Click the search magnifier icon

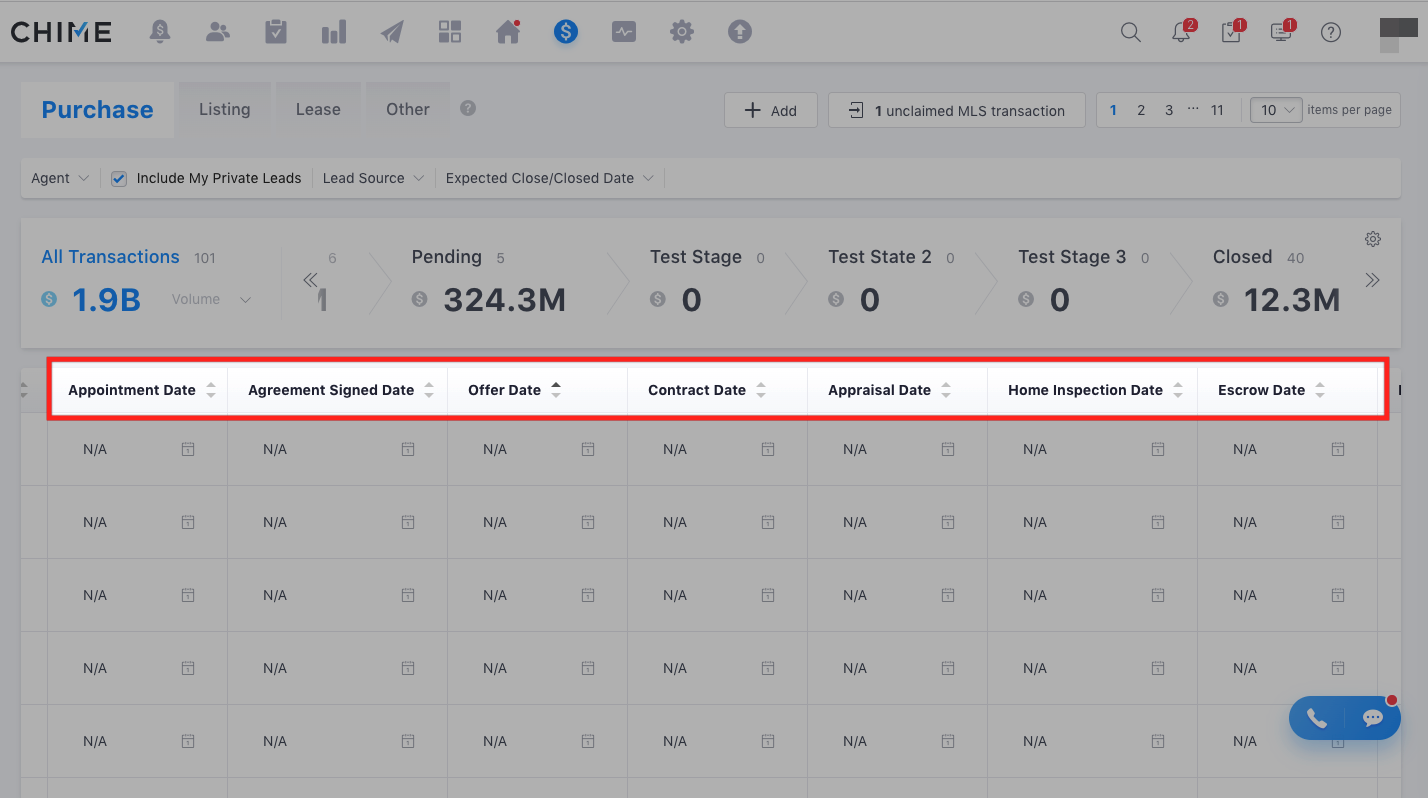click(1131, 32)
